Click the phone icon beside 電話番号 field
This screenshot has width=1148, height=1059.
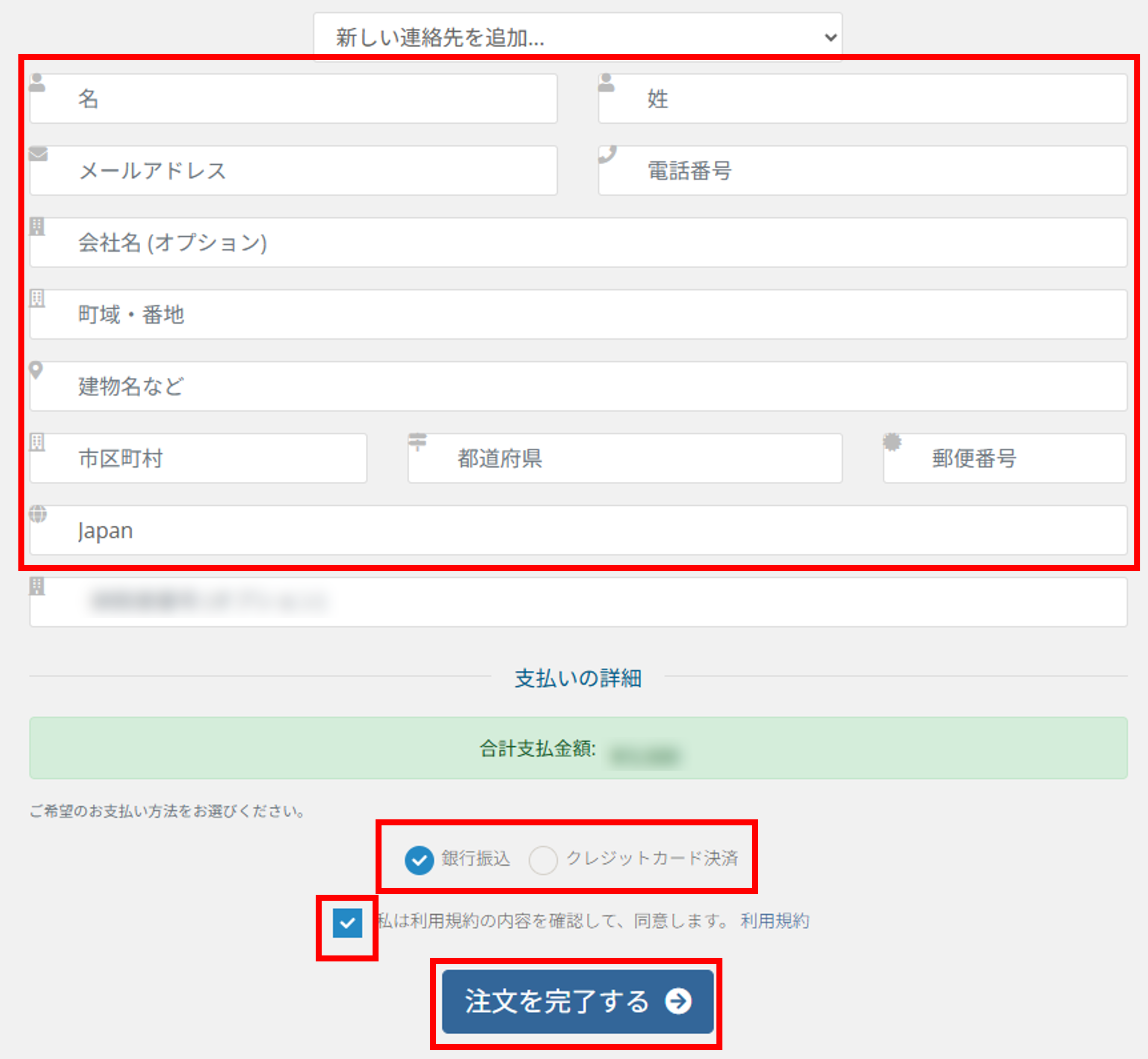(x=607, y=154)
